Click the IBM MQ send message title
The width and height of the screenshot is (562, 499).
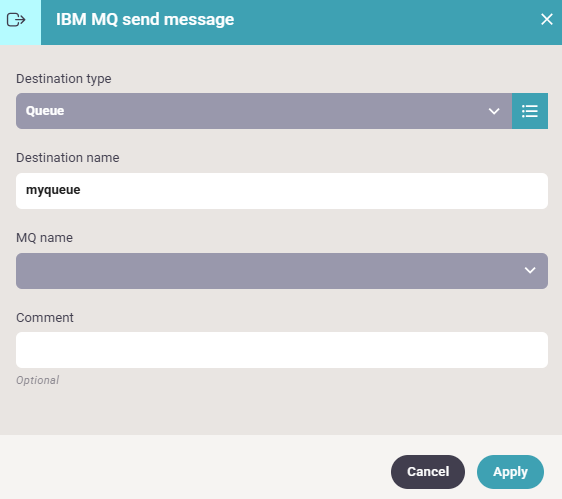pyautogui.click(x=145, y=20)
